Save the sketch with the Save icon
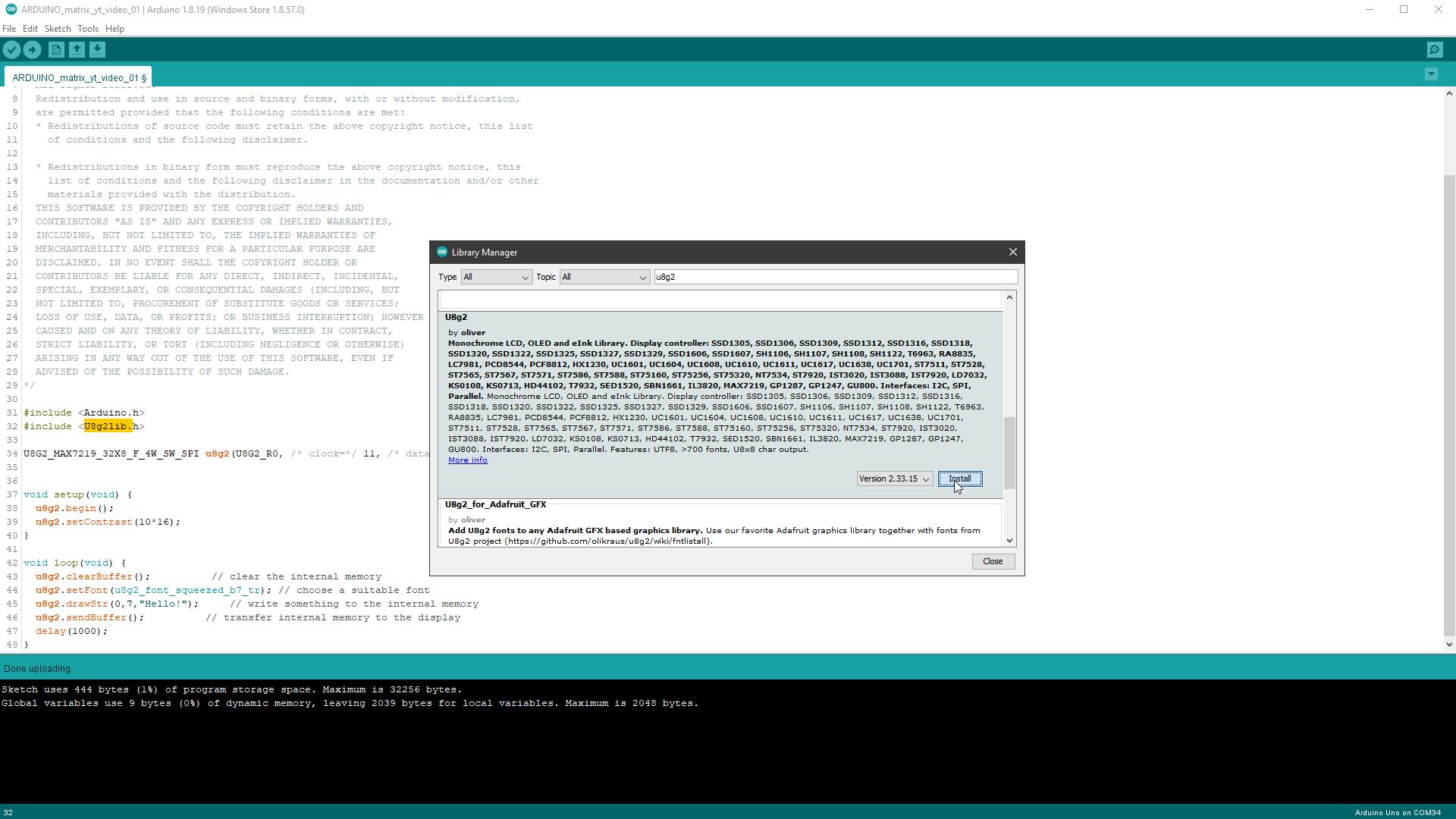Screen dimensions: 1456x819 coord(96,49)
